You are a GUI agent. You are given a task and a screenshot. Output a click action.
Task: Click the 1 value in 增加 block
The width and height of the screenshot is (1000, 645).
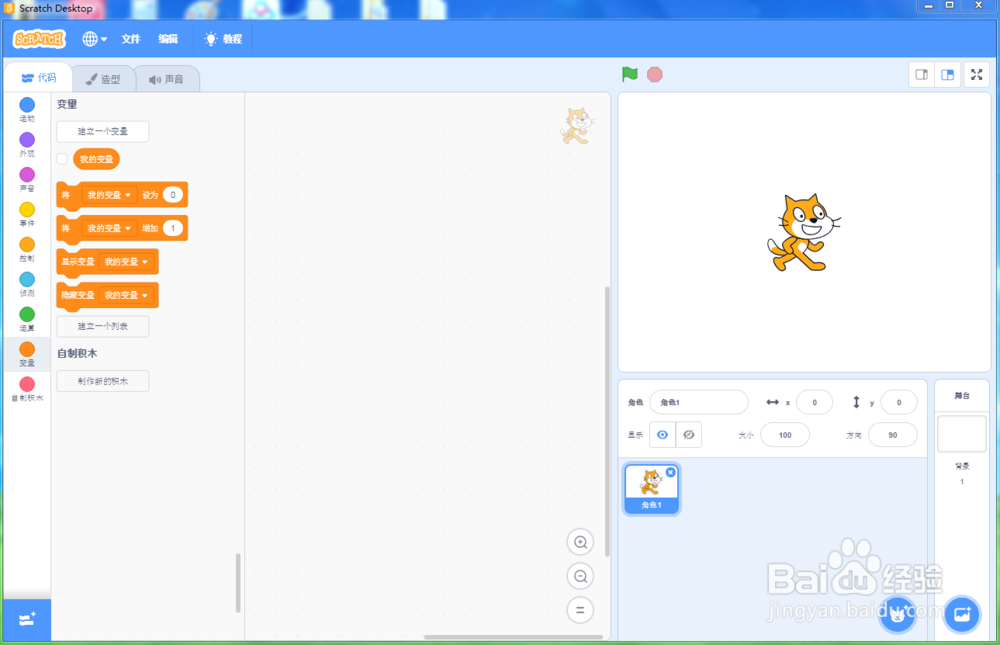pos(173,228)
